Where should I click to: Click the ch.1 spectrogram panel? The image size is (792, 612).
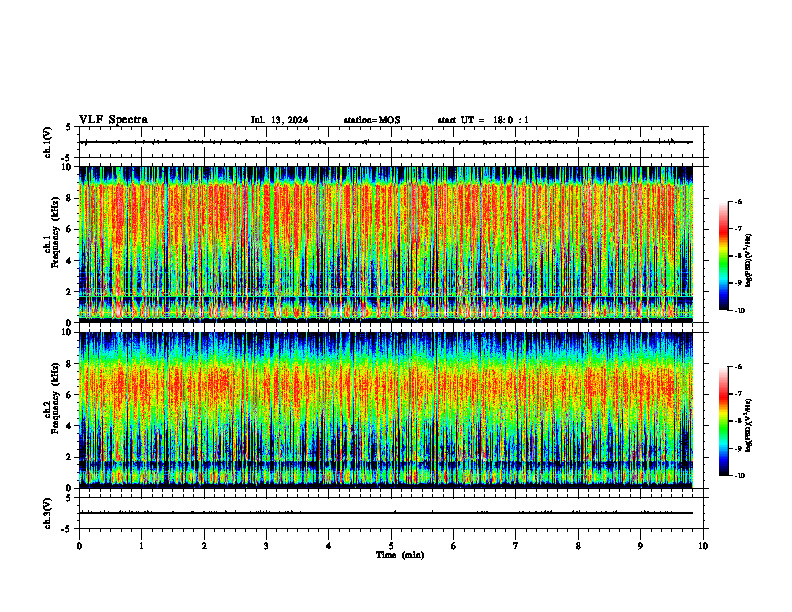tap(386, 244)
